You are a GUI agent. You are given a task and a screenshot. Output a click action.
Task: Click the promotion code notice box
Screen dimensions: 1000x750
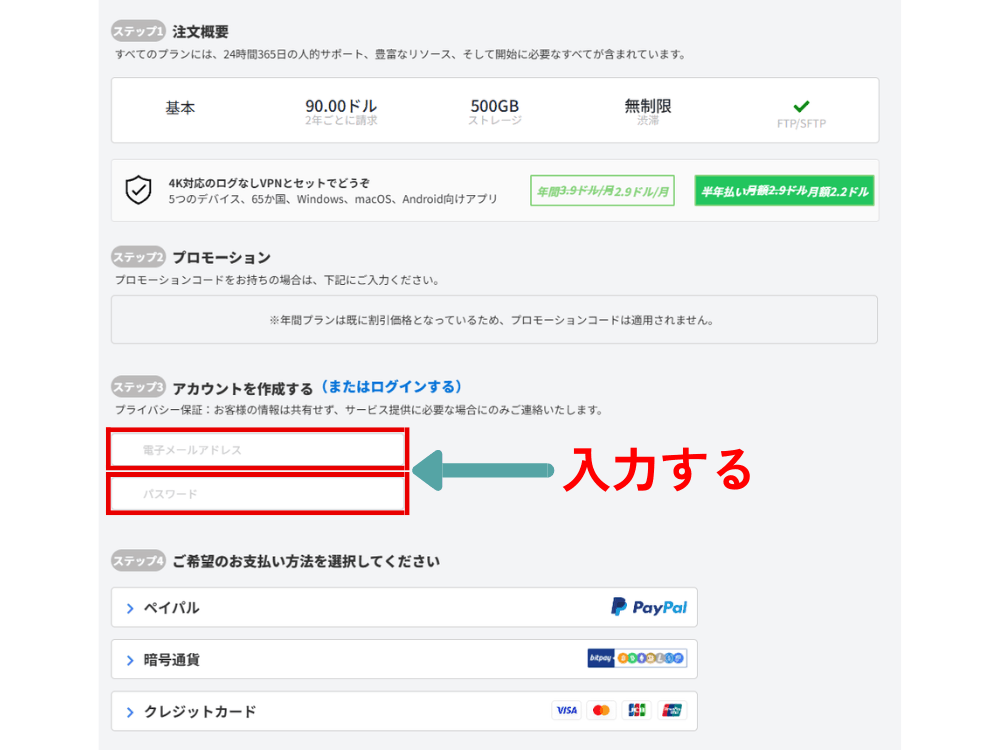[x=494, y=320]
